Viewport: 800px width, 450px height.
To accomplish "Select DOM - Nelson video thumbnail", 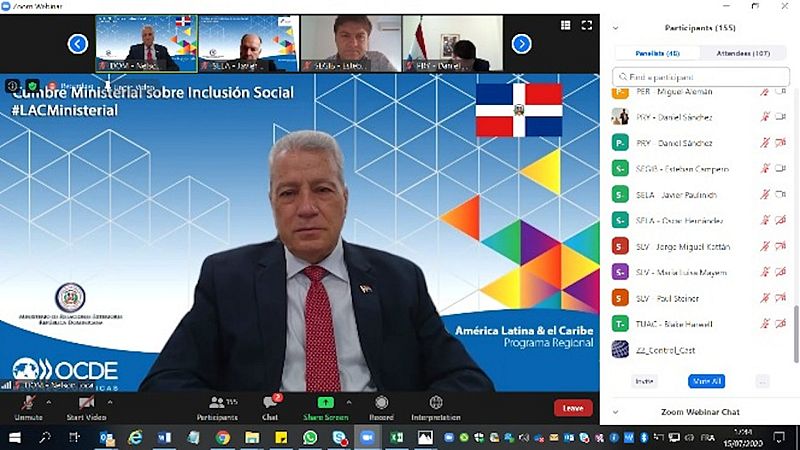I will point(146,43).
